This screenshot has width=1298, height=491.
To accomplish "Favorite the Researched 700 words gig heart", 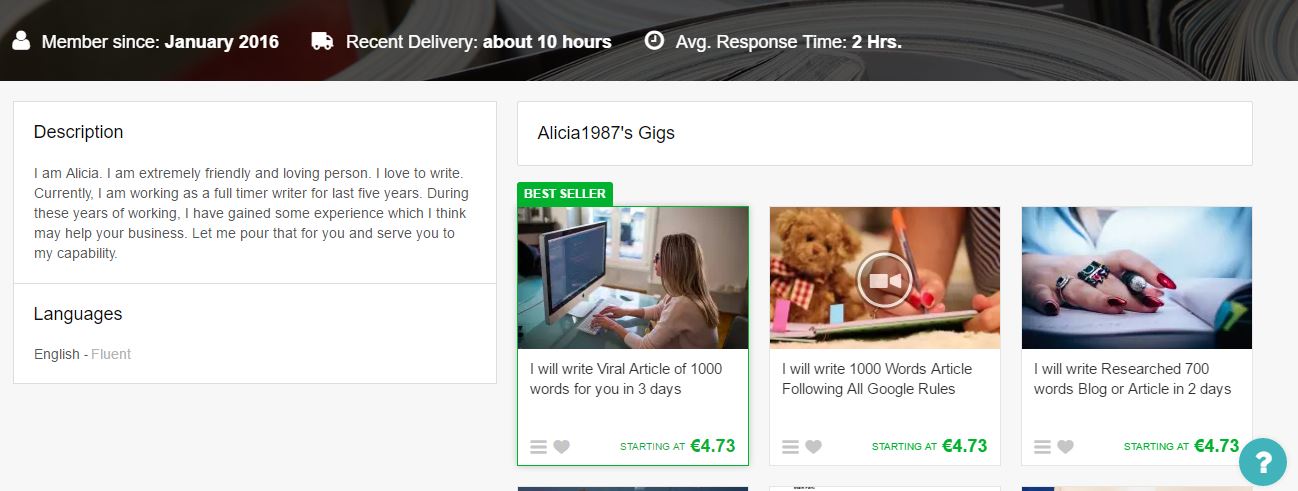I will point(1065,447).
